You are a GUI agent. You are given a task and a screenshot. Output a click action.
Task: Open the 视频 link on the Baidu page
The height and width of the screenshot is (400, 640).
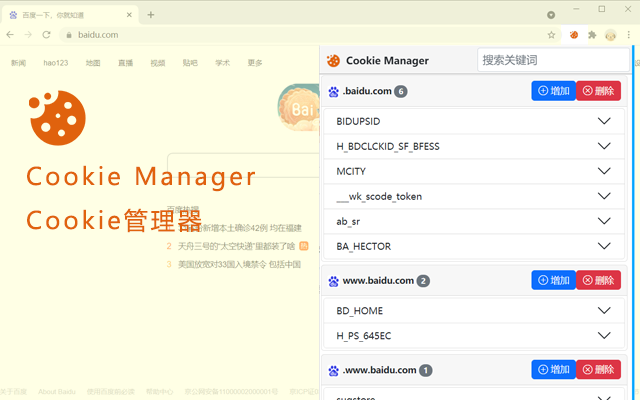(158, 63)
